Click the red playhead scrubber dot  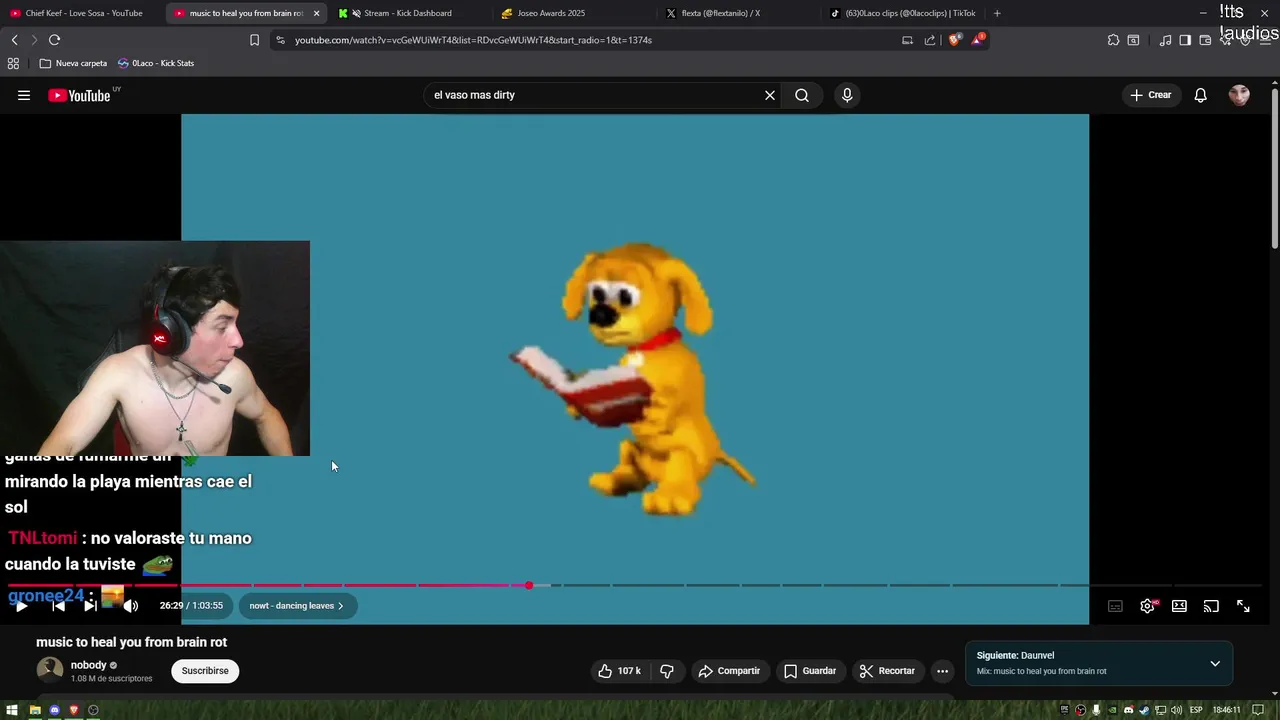(529, 585)
